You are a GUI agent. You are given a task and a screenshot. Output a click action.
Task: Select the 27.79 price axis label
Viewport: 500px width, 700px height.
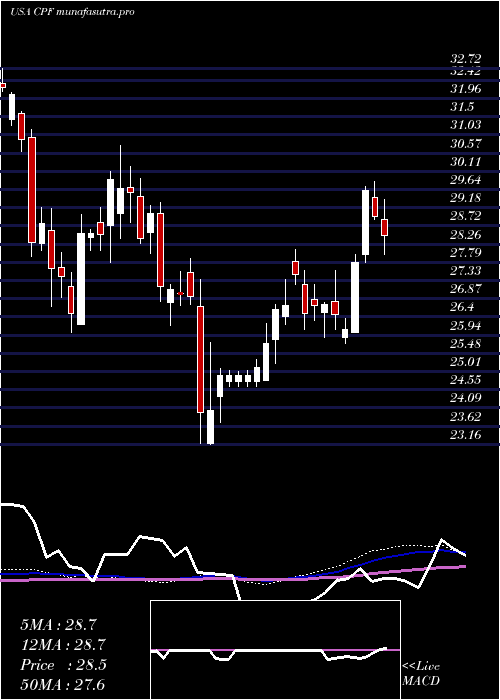pyautogui.click(x=466, y=253)
